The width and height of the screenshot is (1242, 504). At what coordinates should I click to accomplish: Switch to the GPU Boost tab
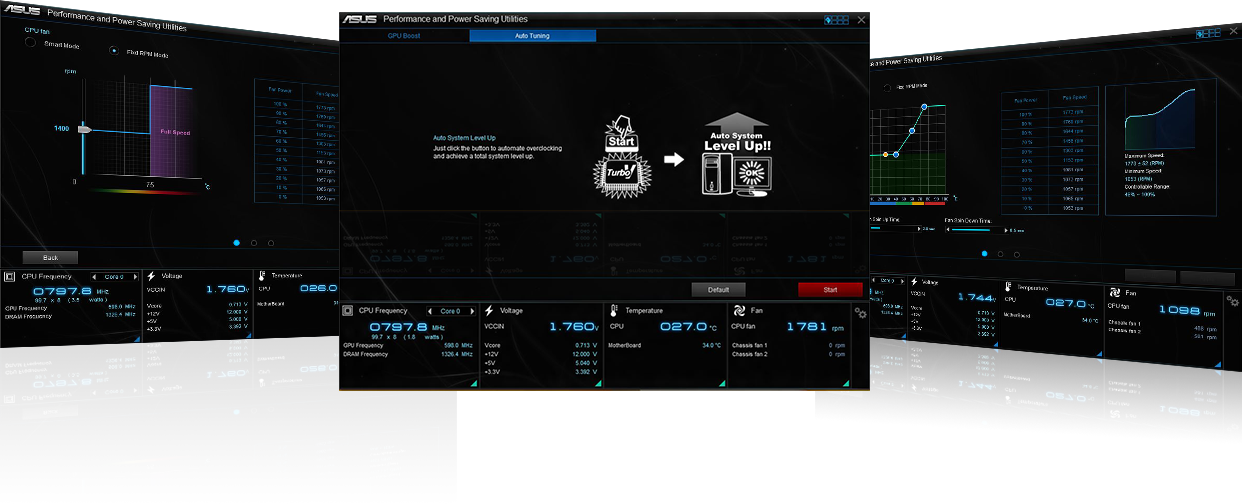coord(404,36)
